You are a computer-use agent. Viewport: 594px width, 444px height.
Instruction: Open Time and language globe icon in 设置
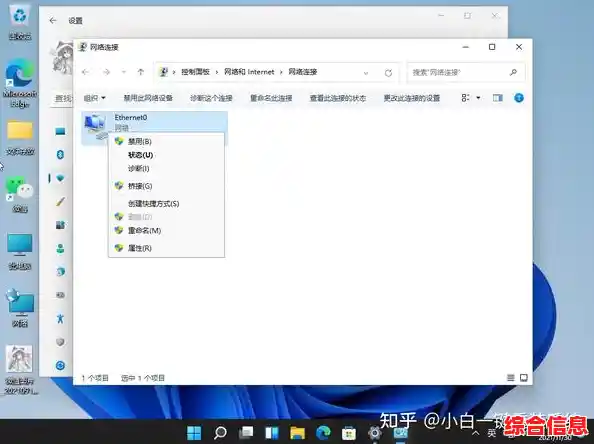pos(60,272)
